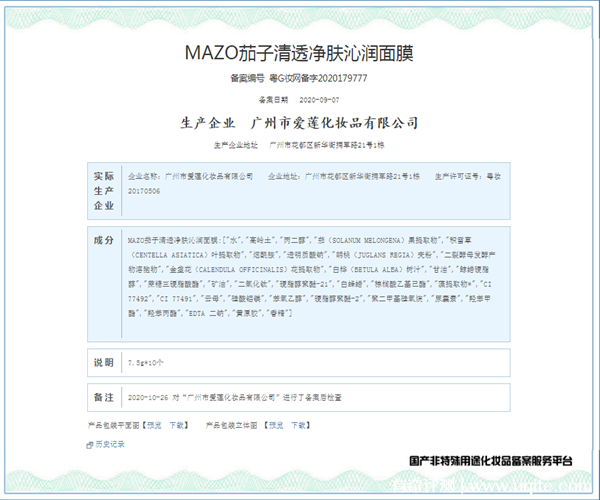This screenshot has height=500, width=600.
Task: Click the MAZO茄子清透净肤沁润面膜 product title
Action: click(x=299, y=51)
